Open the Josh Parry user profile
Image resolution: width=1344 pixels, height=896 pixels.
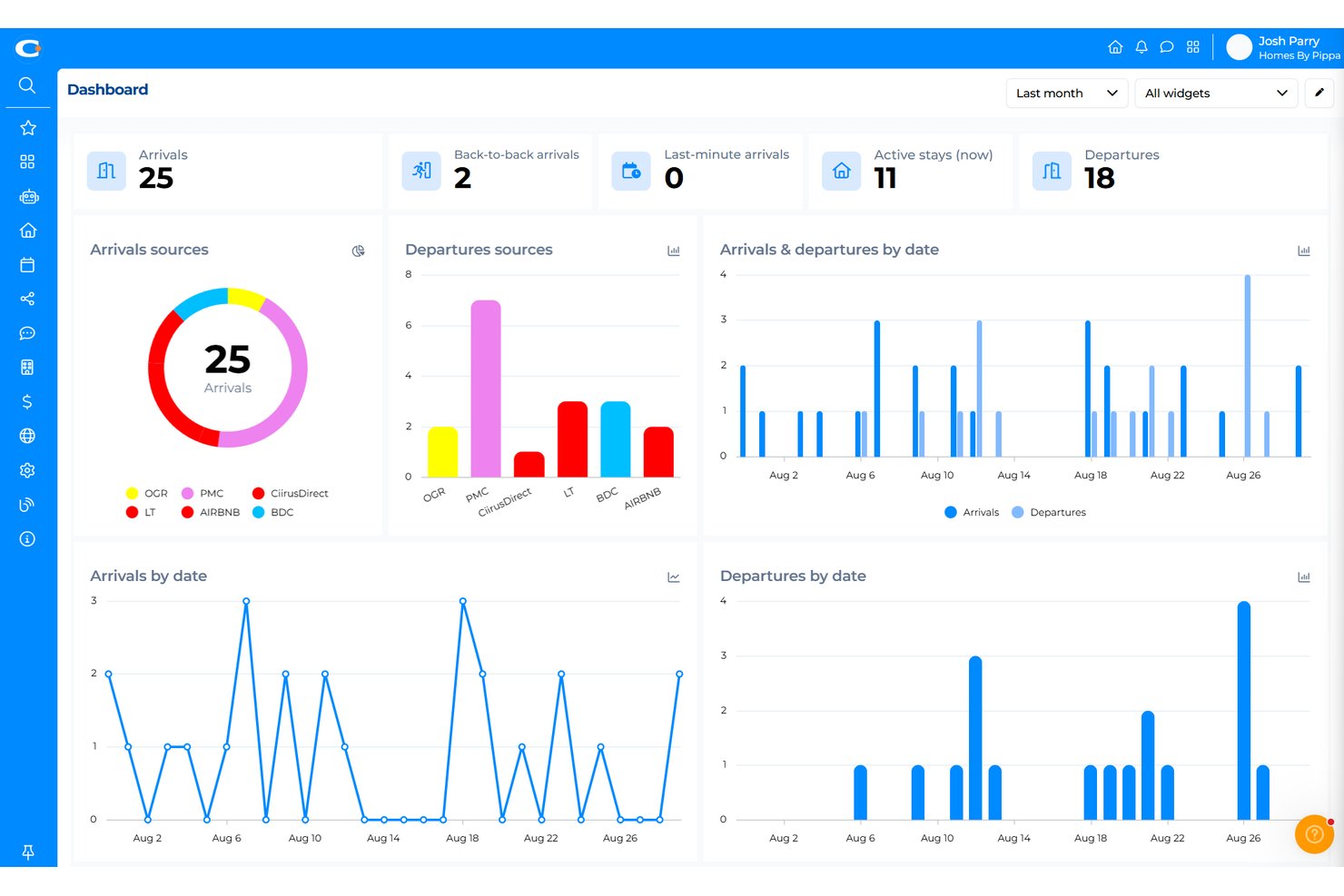click(1283, 47)
